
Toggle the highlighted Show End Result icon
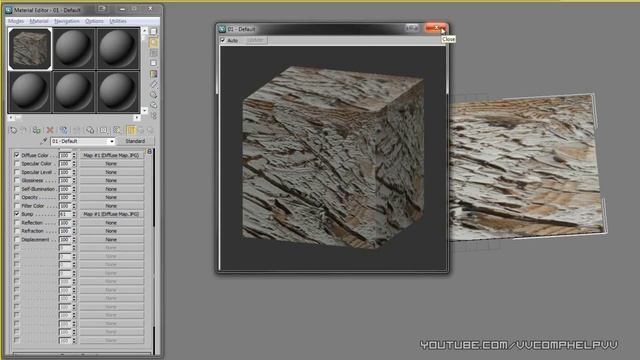[131, 130]
